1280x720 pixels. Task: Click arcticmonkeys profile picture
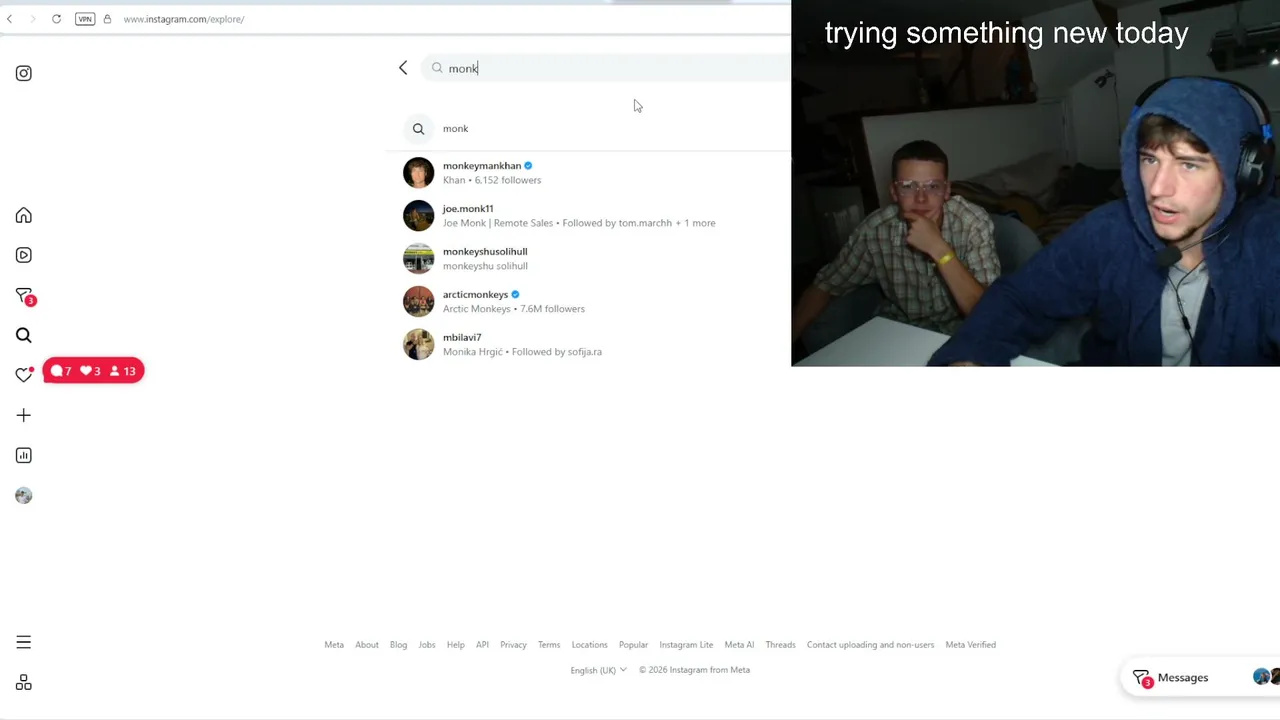click(x=419, y=302)
